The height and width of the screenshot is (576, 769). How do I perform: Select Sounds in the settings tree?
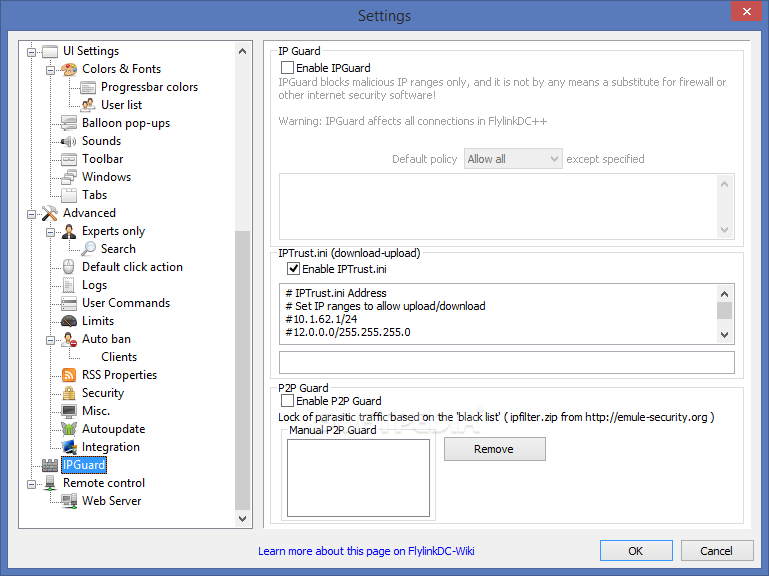tap(101, 141)
